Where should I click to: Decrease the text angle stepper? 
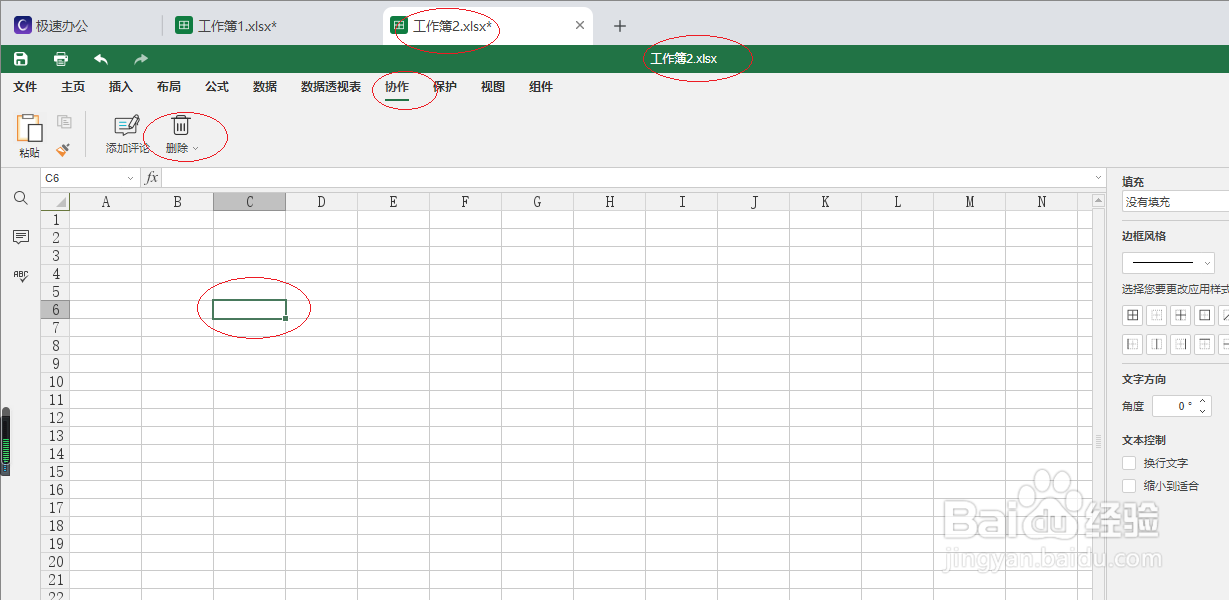pyautogui.click(x=1203, y=411)
